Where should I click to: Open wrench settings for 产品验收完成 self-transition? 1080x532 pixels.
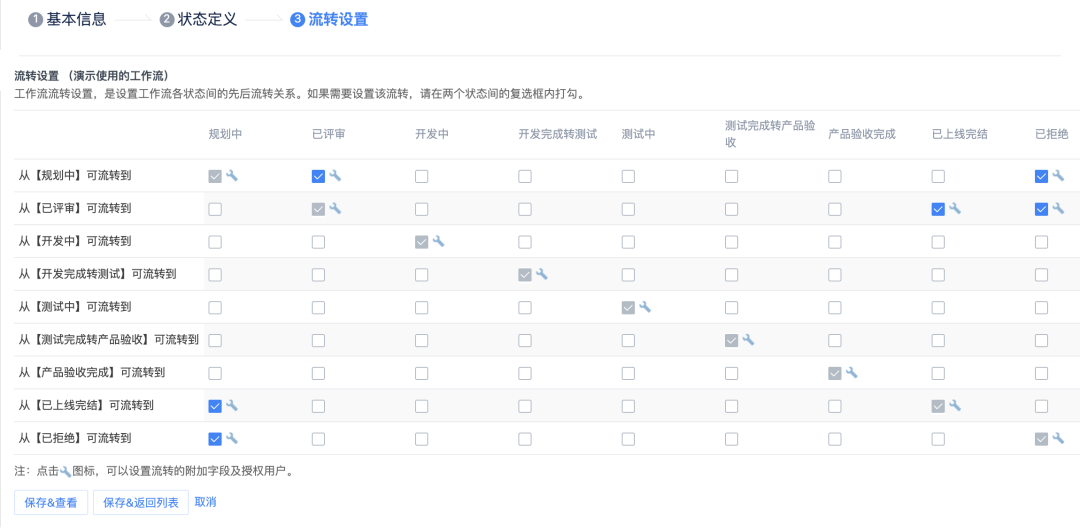click(852, 373)
